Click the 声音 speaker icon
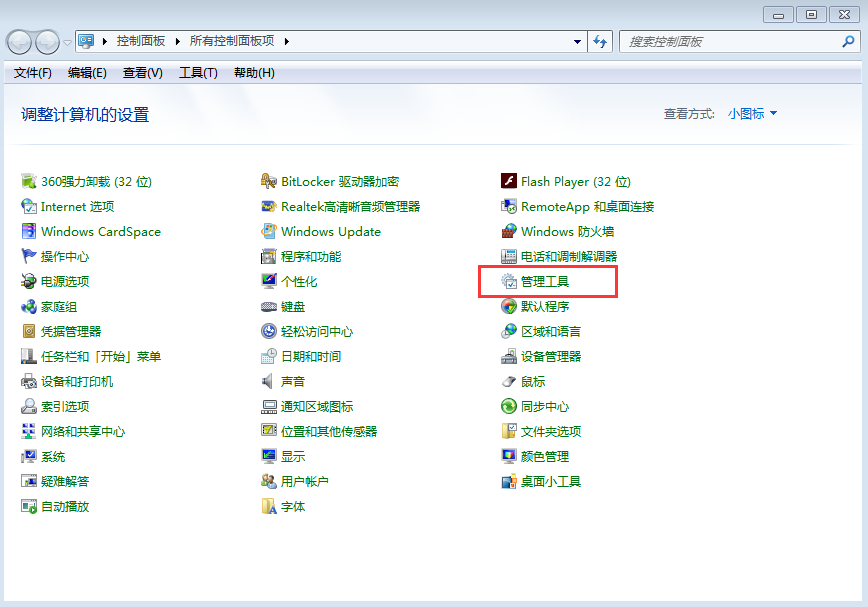868x607 pixels. (x=268, y=381)
